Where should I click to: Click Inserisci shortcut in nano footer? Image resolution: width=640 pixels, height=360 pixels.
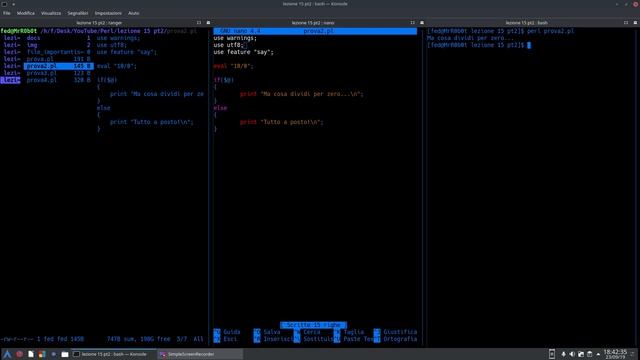(273, 339)
